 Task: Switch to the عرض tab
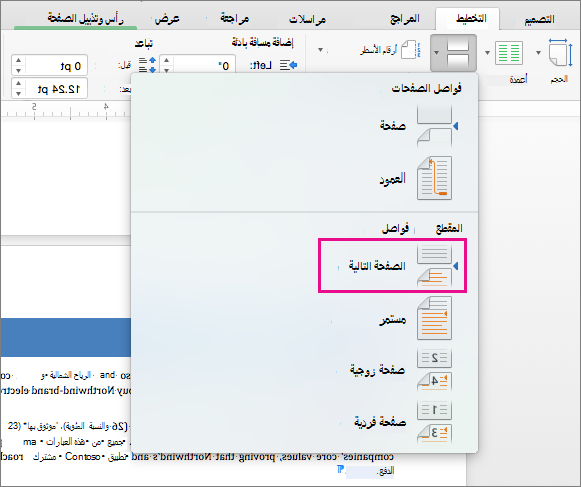(167, 19)
